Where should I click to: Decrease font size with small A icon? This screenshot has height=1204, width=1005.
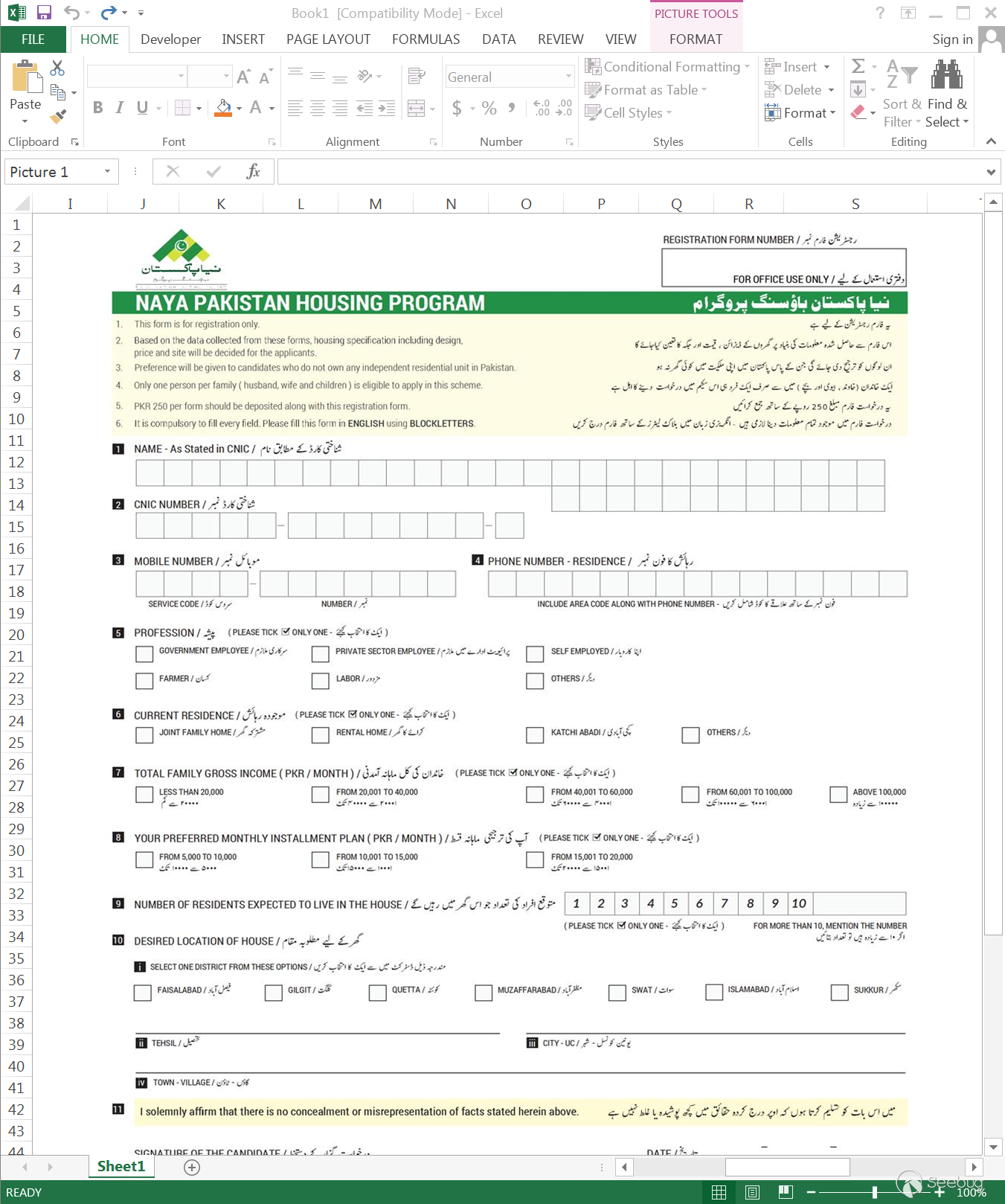coord(265,77)
